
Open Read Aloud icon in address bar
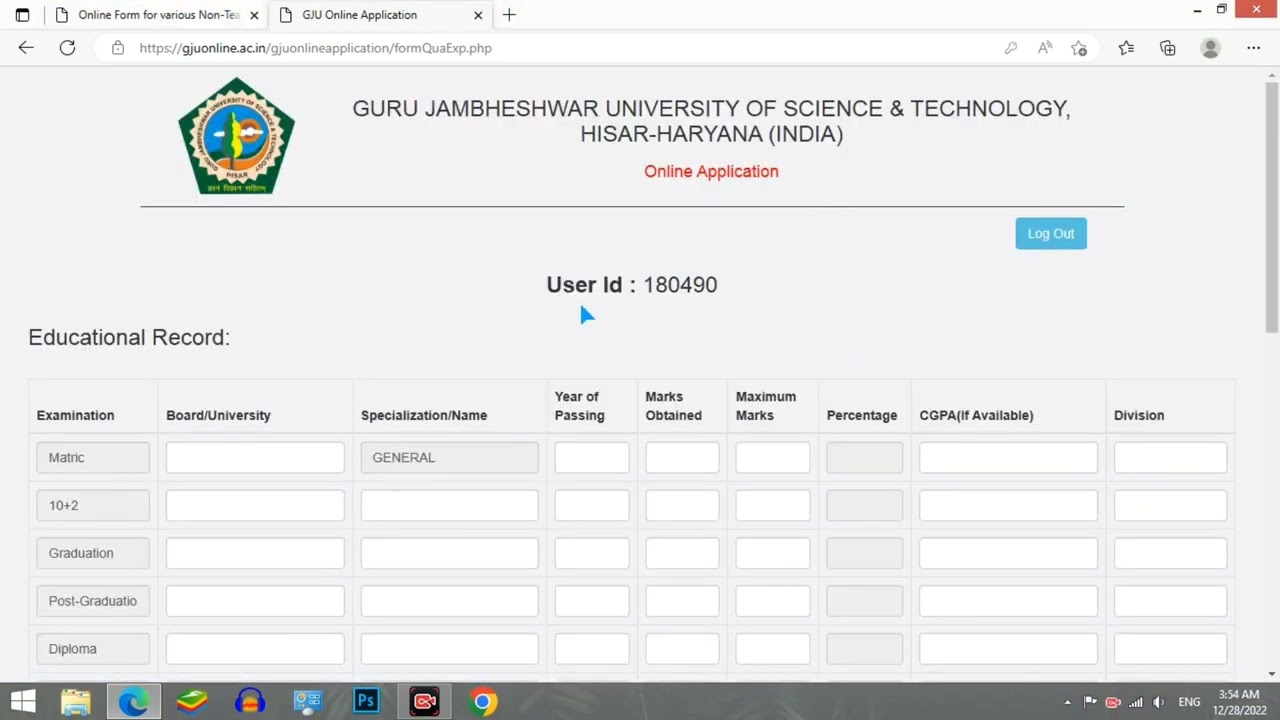[x=1045, y=48]
